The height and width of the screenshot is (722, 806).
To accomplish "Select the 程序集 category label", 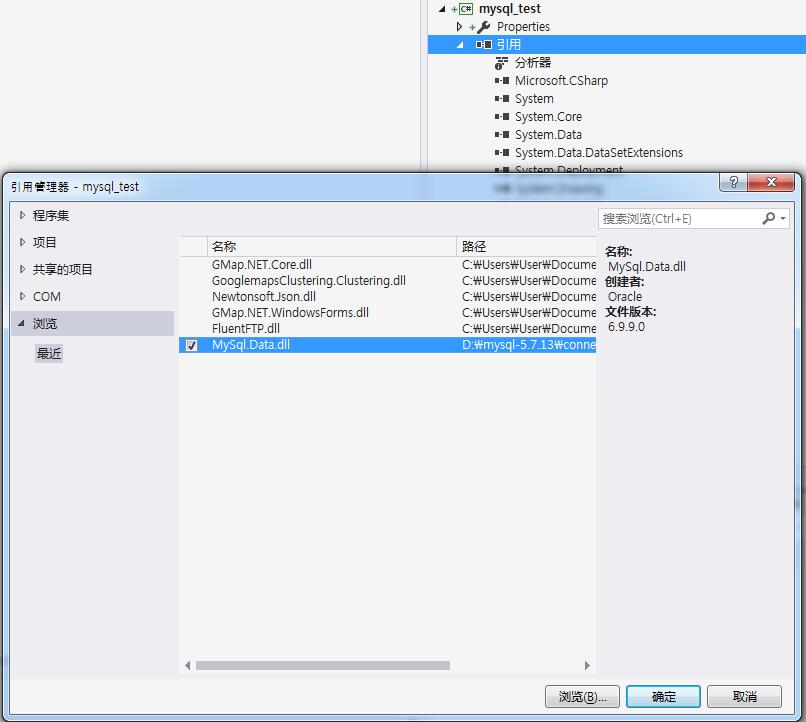I will click(x=51, y=215).
